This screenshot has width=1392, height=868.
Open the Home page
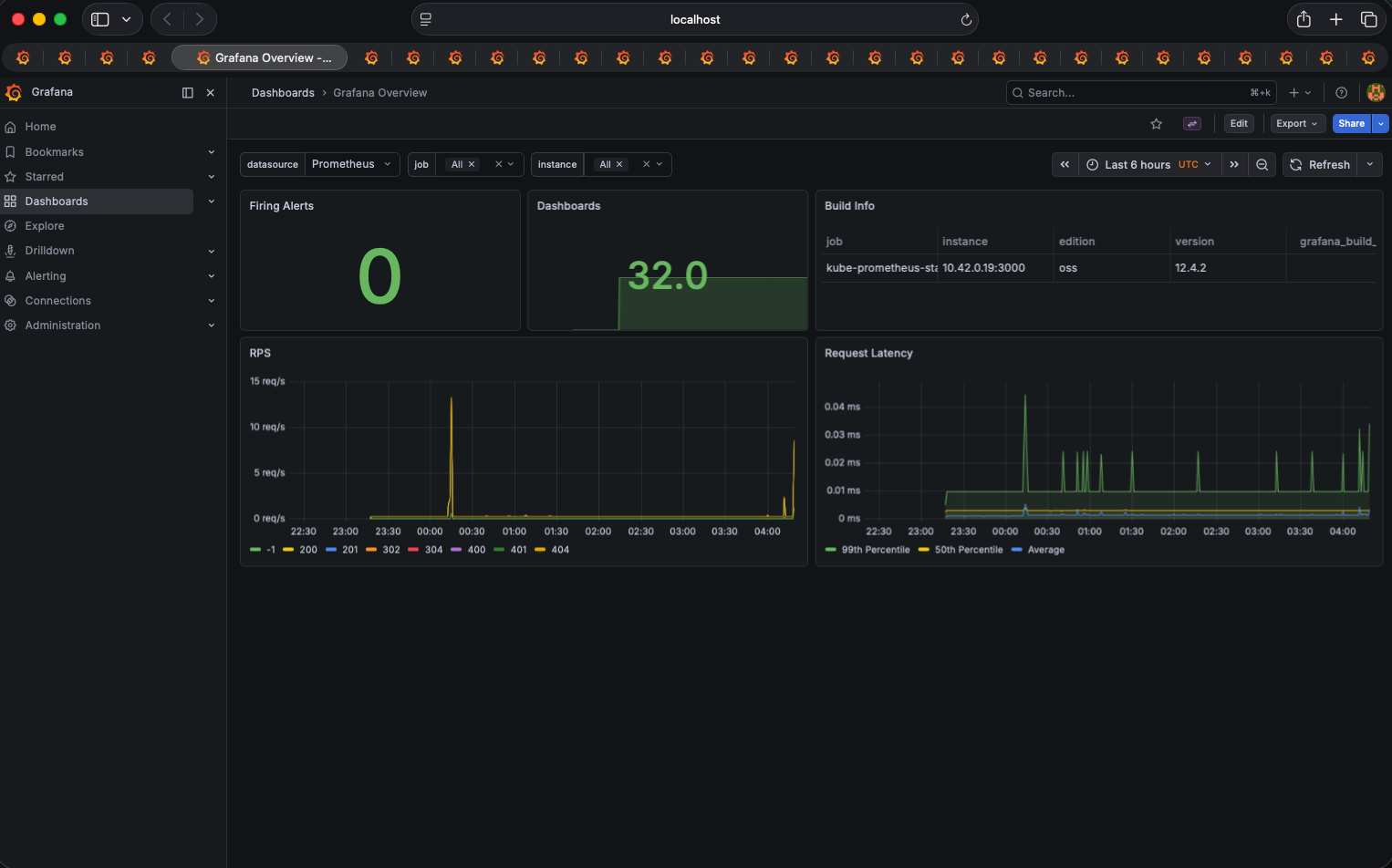click(x=40, y=127)
